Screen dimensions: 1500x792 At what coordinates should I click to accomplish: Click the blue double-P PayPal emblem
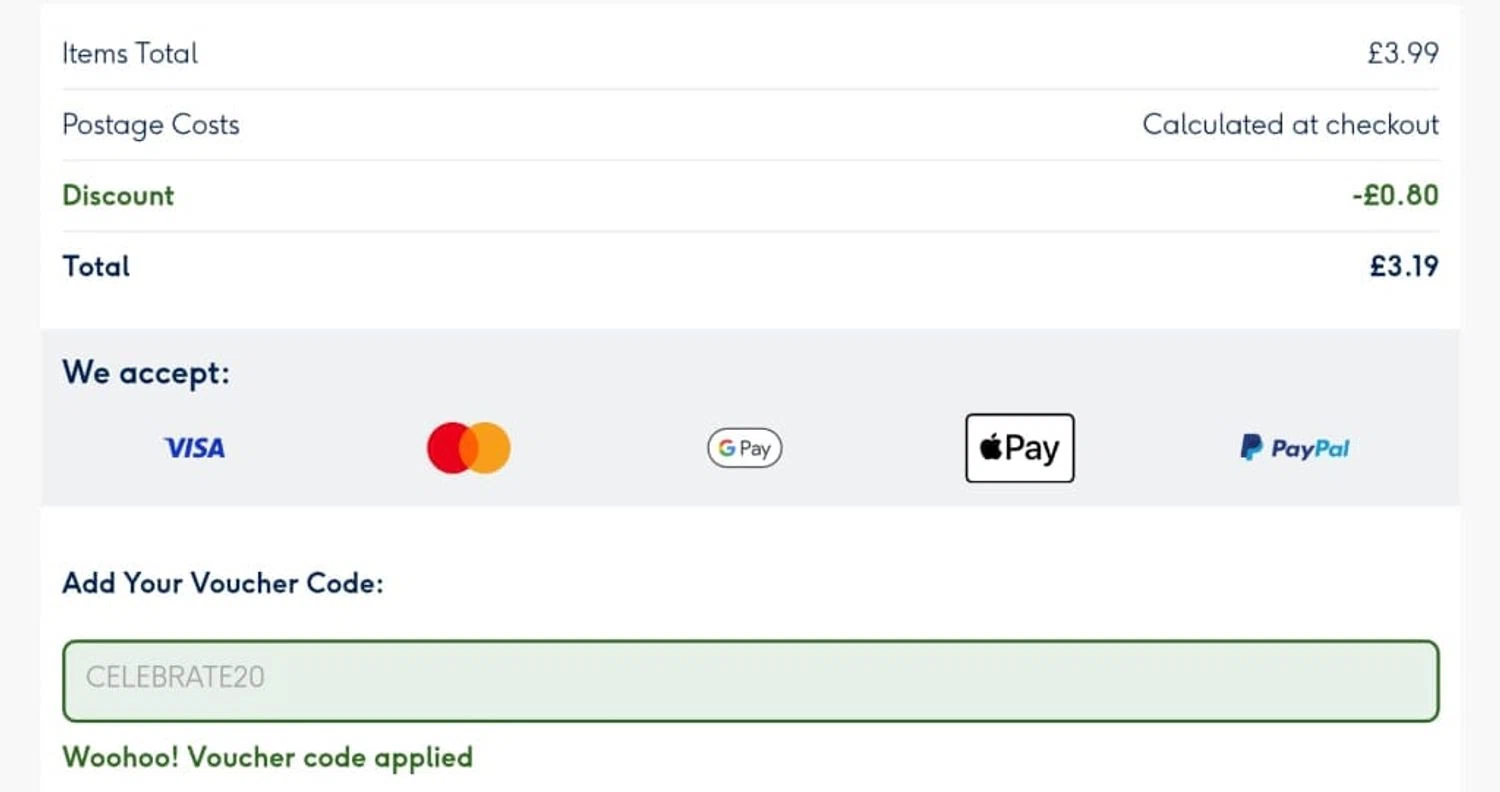(x=1251, y=447)
